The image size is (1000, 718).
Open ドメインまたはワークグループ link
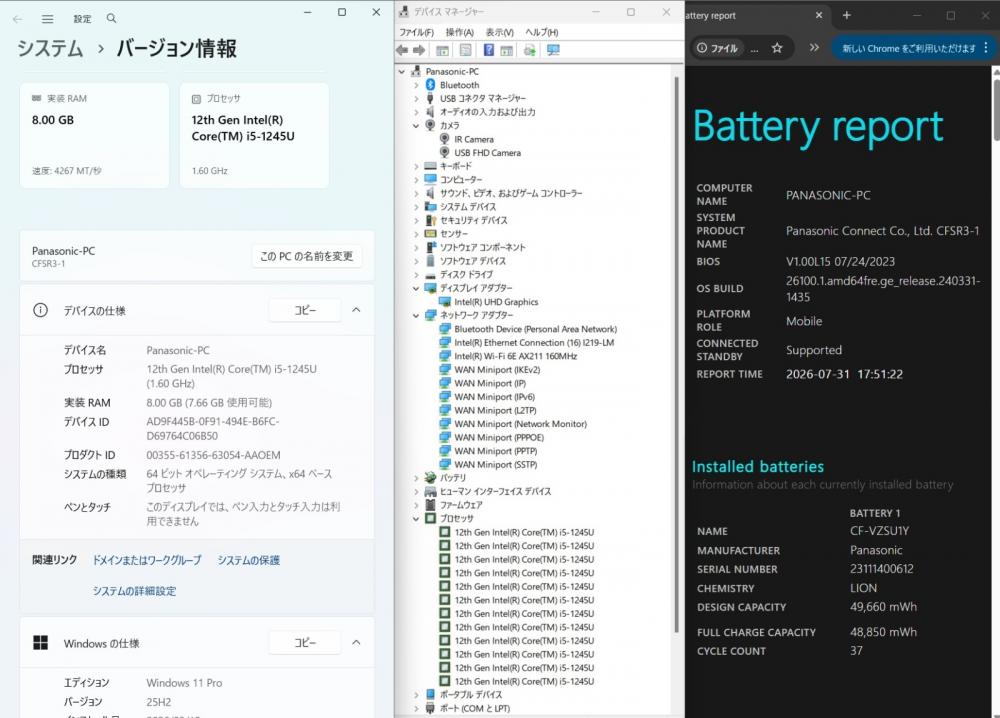pyautogui.click(x=147, y=560)
